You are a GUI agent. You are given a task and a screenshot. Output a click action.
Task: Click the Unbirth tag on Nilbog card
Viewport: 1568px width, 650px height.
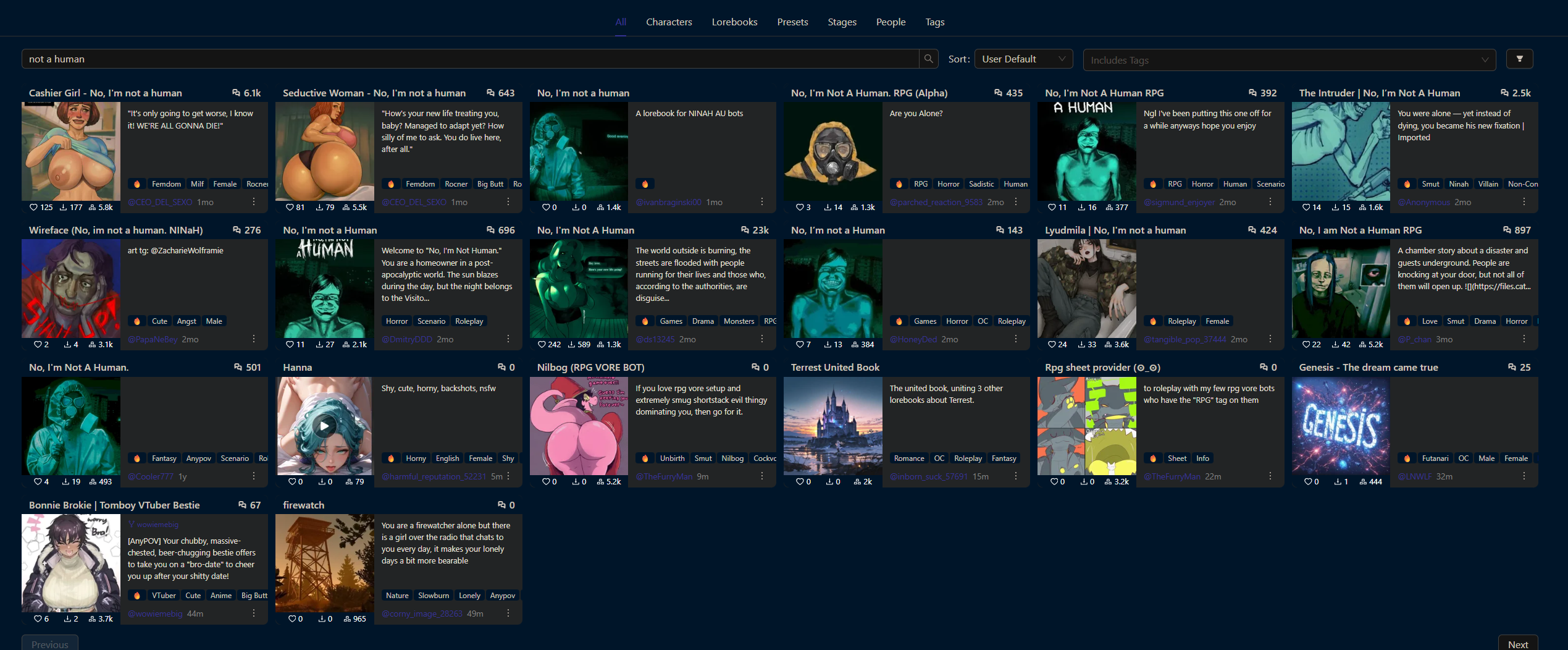672,458
